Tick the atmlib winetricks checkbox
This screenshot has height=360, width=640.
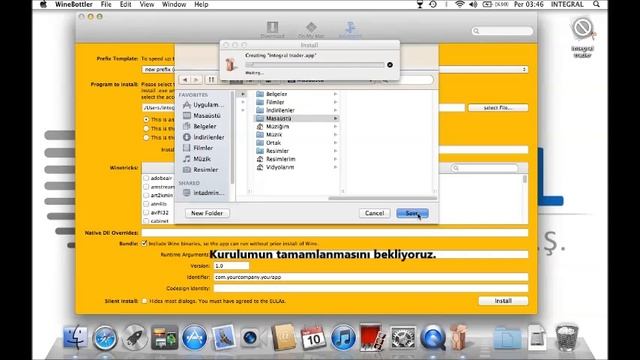click(146, 204)
